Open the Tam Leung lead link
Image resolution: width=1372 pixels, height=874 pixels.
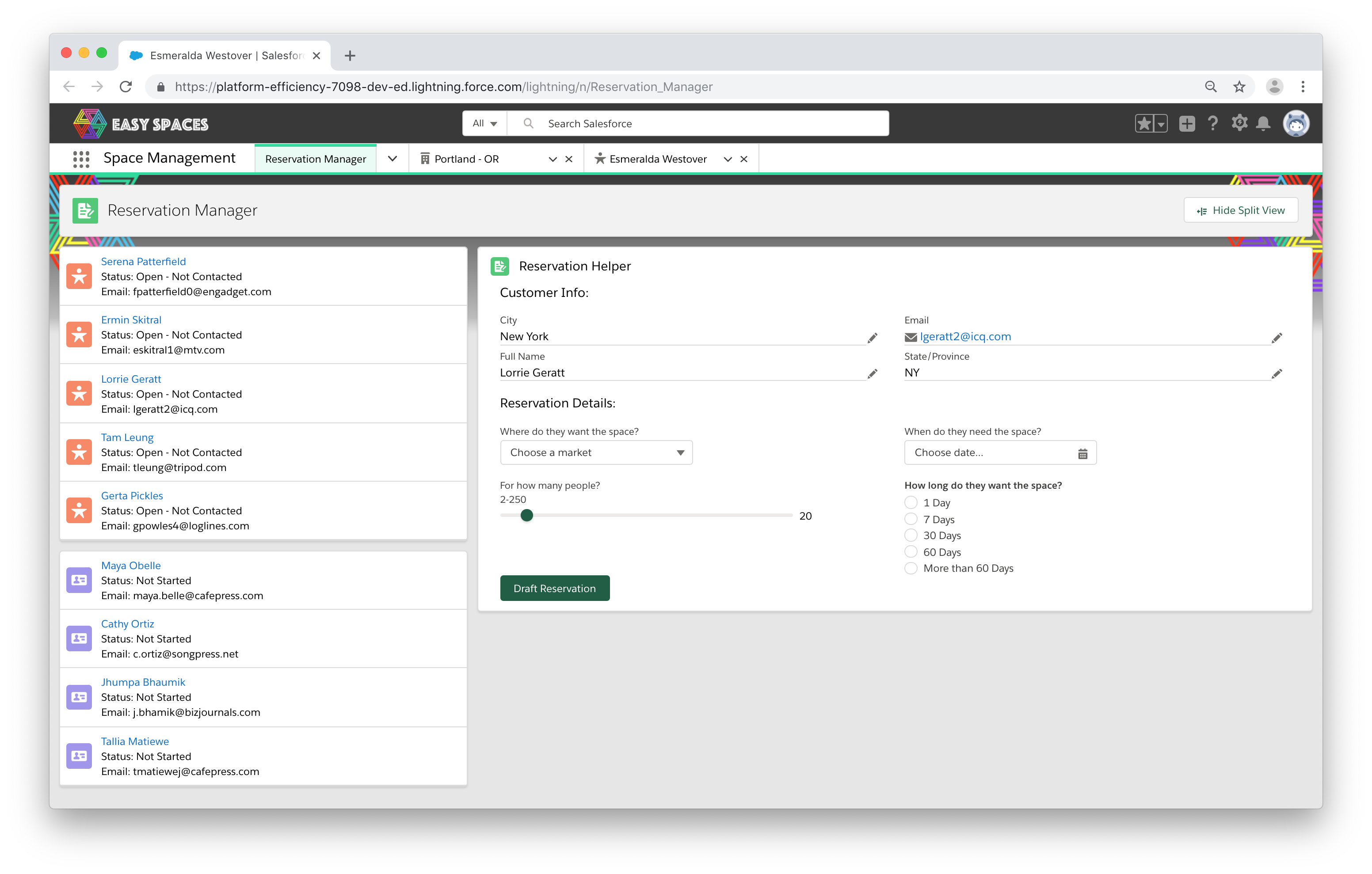pos(127,437)
